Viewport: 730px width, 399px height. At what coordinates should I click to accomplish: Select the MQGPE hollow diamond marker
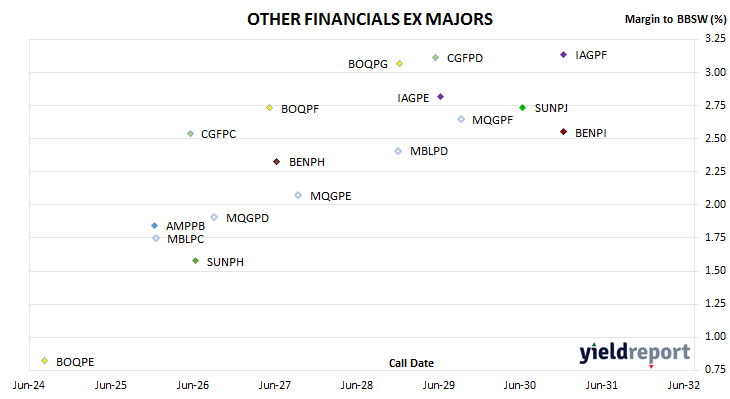[x=298, y=196]
